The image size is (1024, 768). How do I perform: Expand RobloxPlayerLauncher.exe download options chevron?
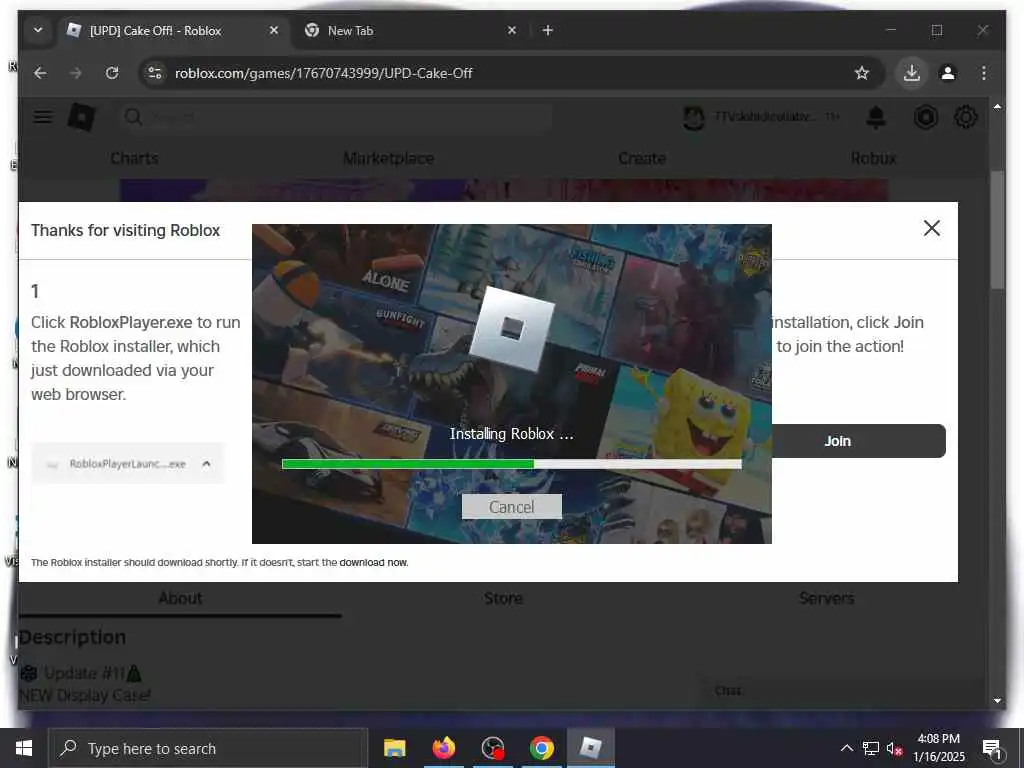tap(206, 464)
